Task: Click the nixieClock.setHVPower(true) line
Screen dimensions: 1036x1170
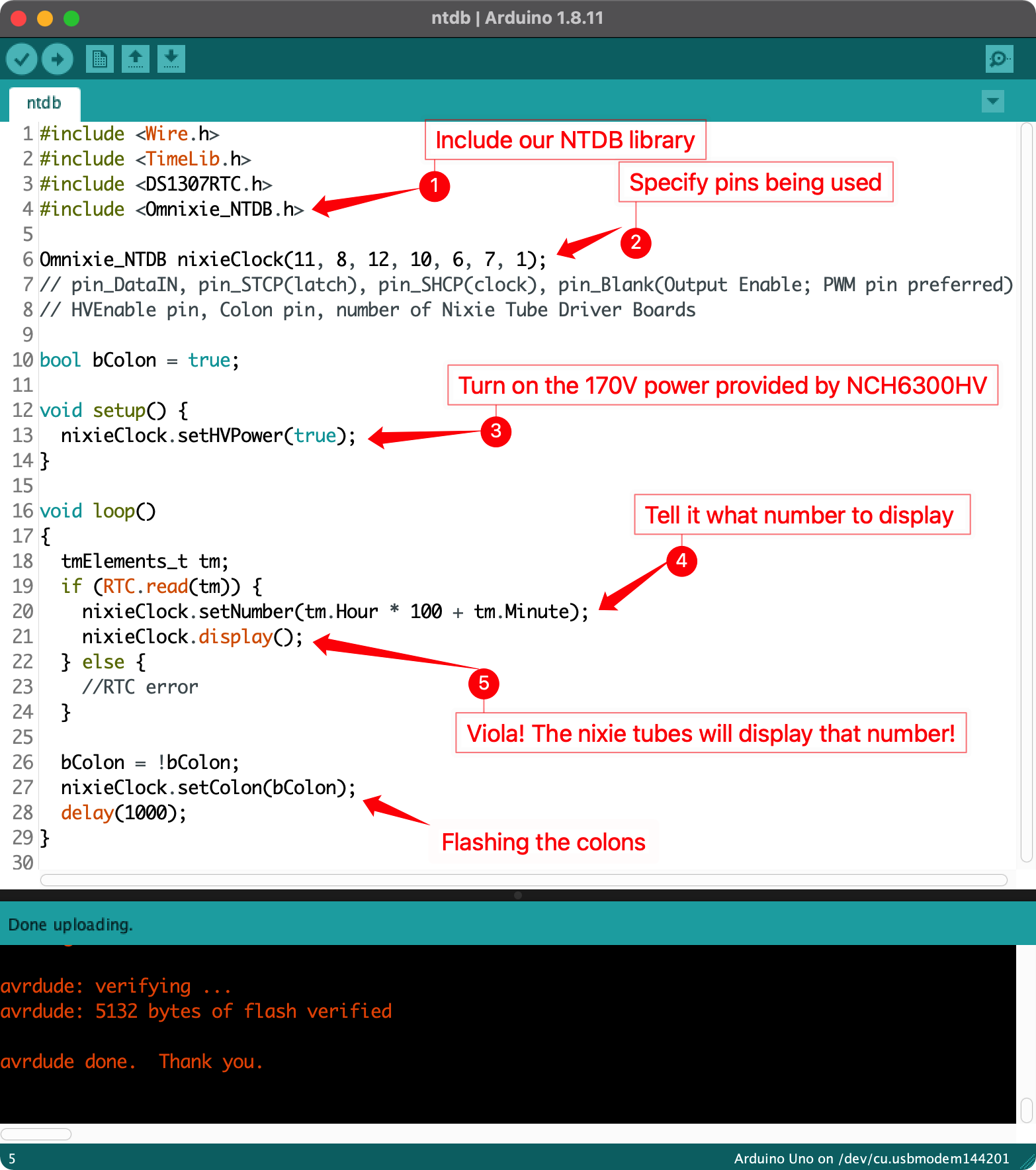Action: pyautogui.click(x=208, y=435)
